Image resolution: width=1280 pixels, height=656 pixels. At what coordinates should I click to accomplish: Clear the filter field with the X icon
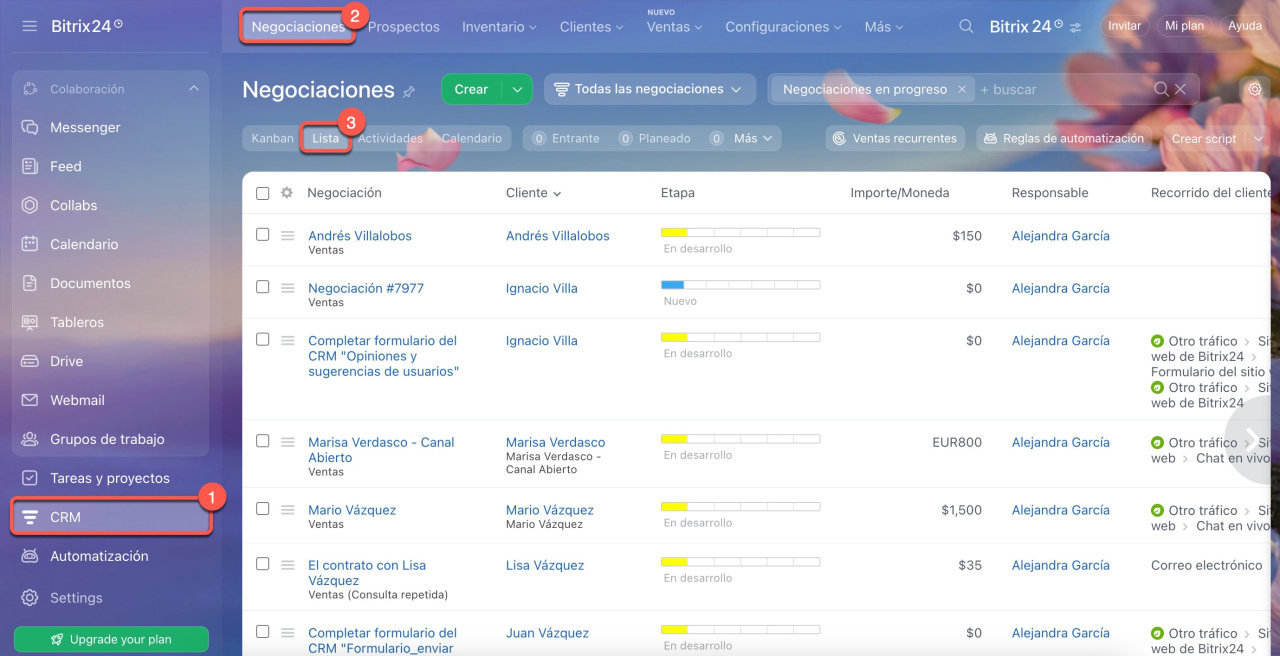tap(1180, 89)
